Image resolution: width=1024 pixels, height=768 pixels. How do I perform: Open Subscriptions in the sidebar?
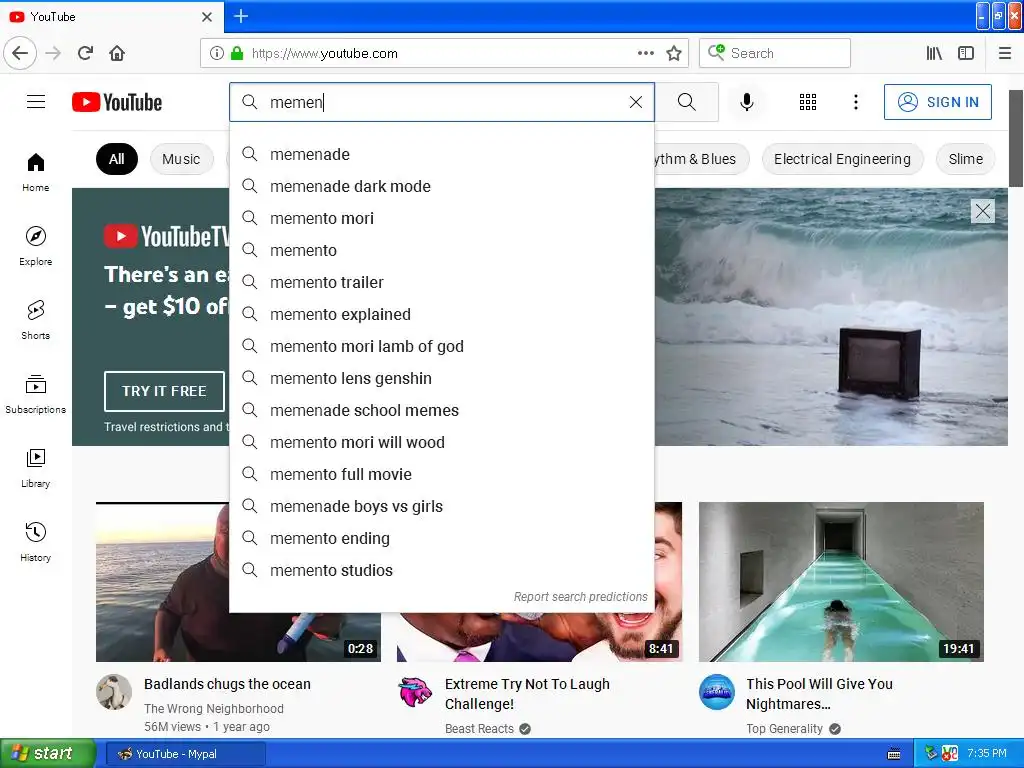[36, 394]
